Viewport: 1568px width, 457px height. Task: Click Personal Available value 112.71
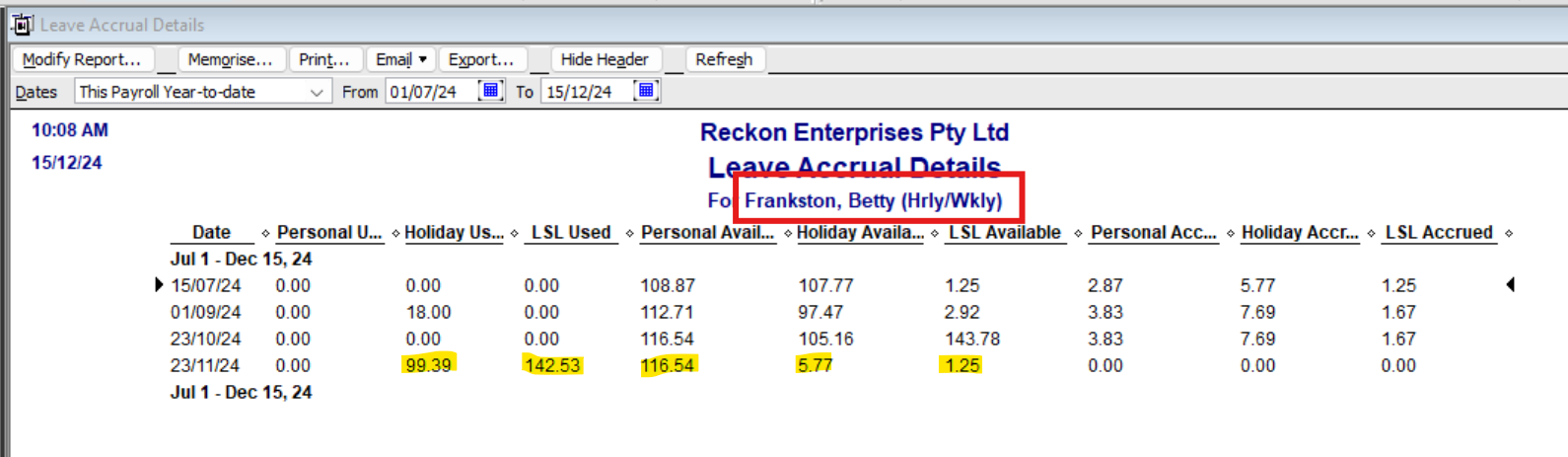pos(668,312)
